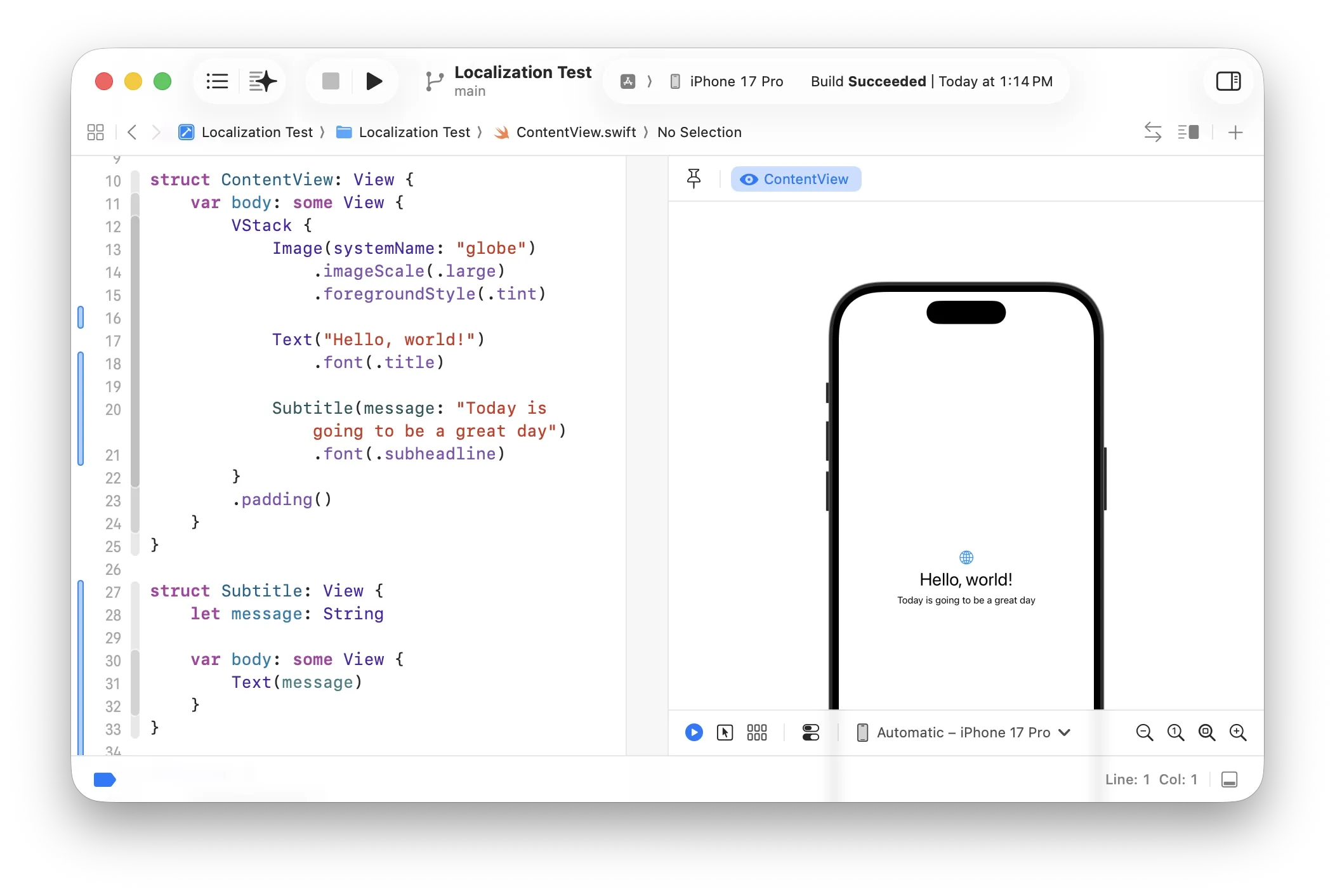Run the app with the Play button
The image size is (1335, 896).
(x=374, y=81)
